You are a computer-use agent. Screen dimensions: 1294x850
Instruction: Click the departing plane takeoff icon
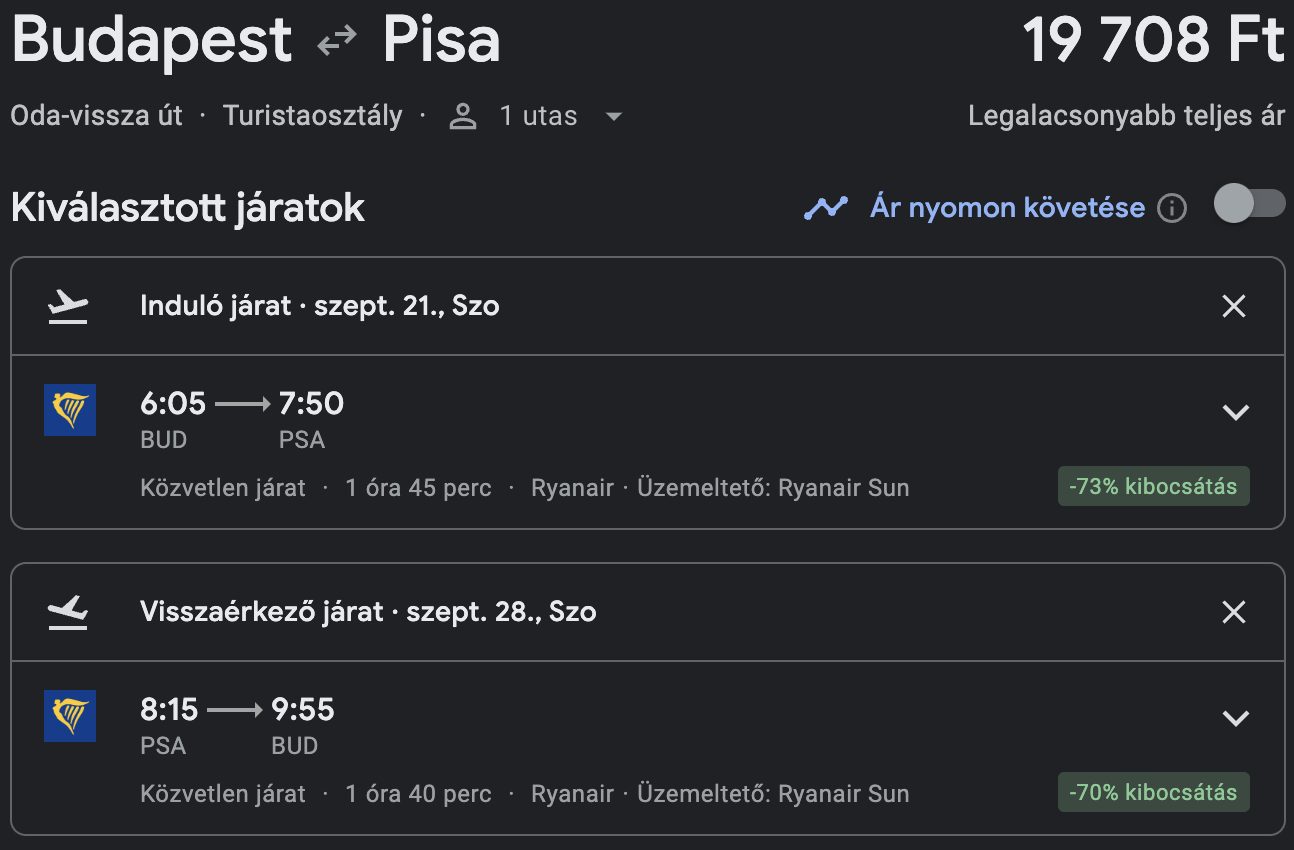68,306
